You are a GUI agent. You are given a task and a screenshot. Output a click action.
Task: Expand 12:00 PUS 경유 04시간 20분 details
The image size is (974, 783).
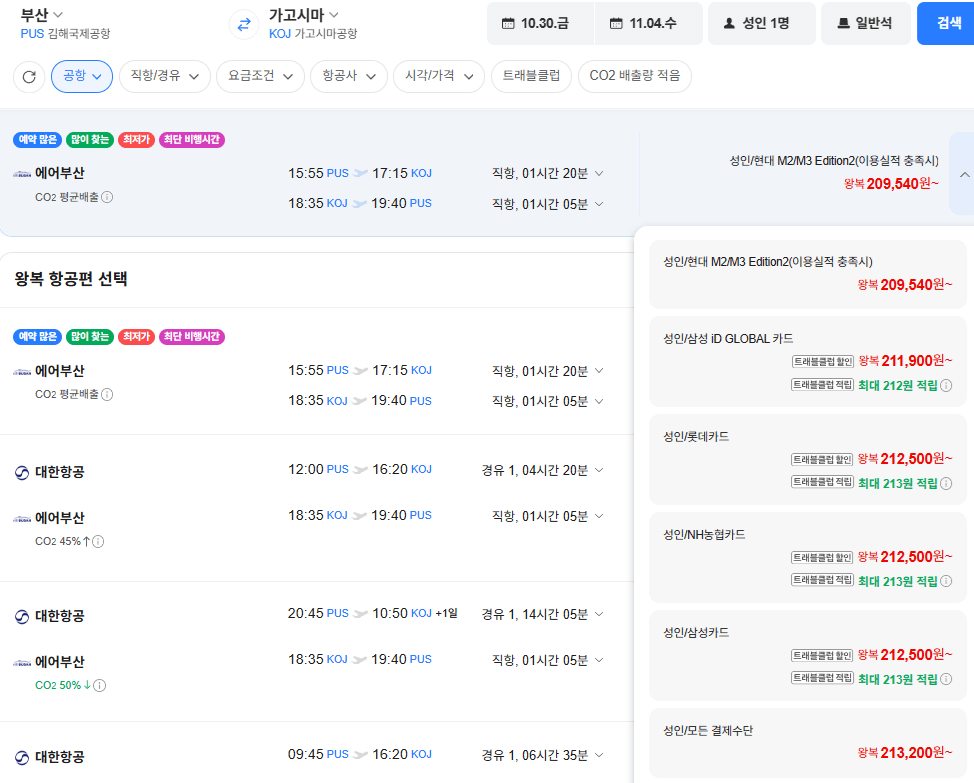[599, 470]
